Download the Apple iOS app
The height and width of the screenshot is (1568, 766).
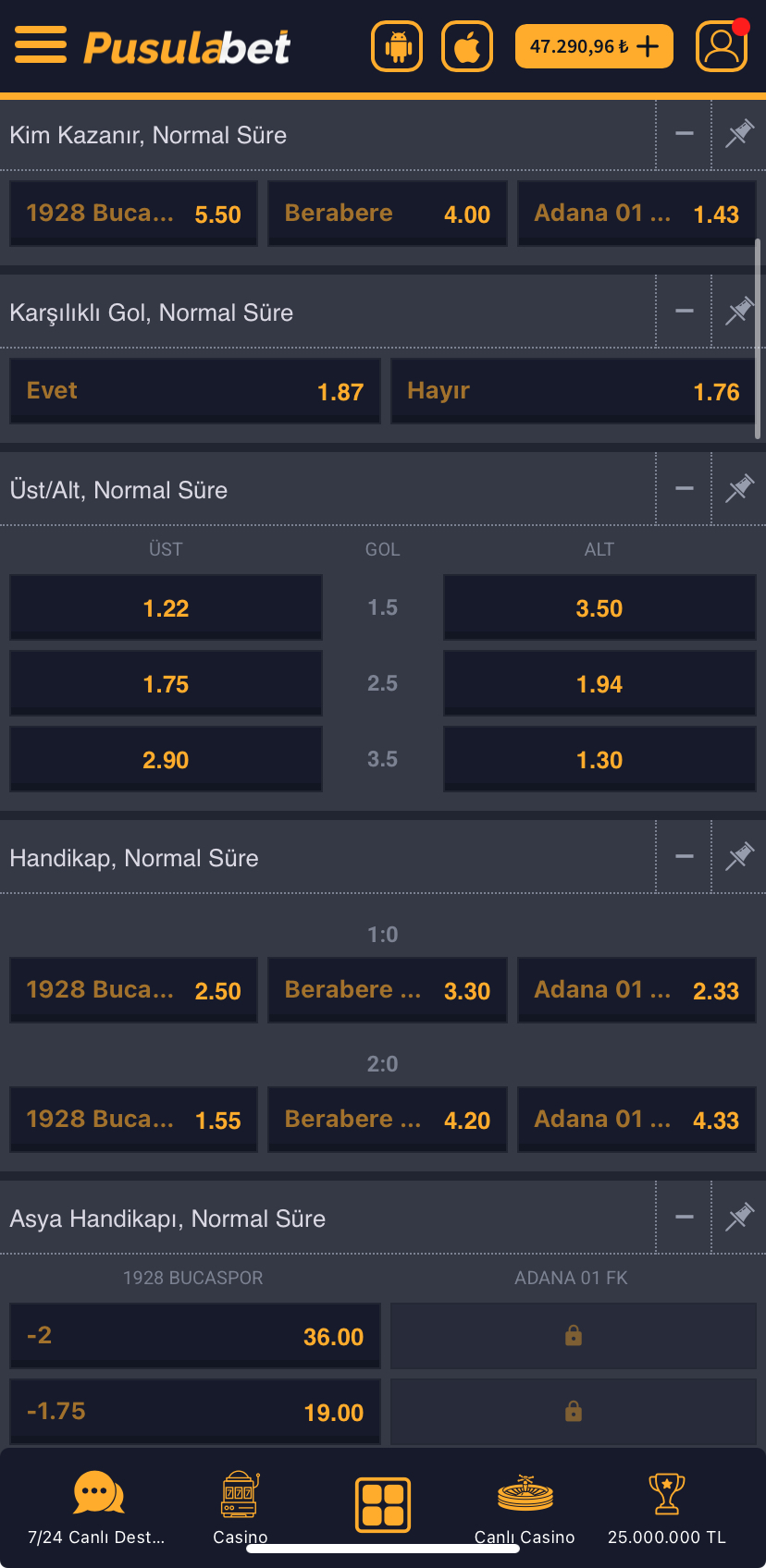point(467,46)
